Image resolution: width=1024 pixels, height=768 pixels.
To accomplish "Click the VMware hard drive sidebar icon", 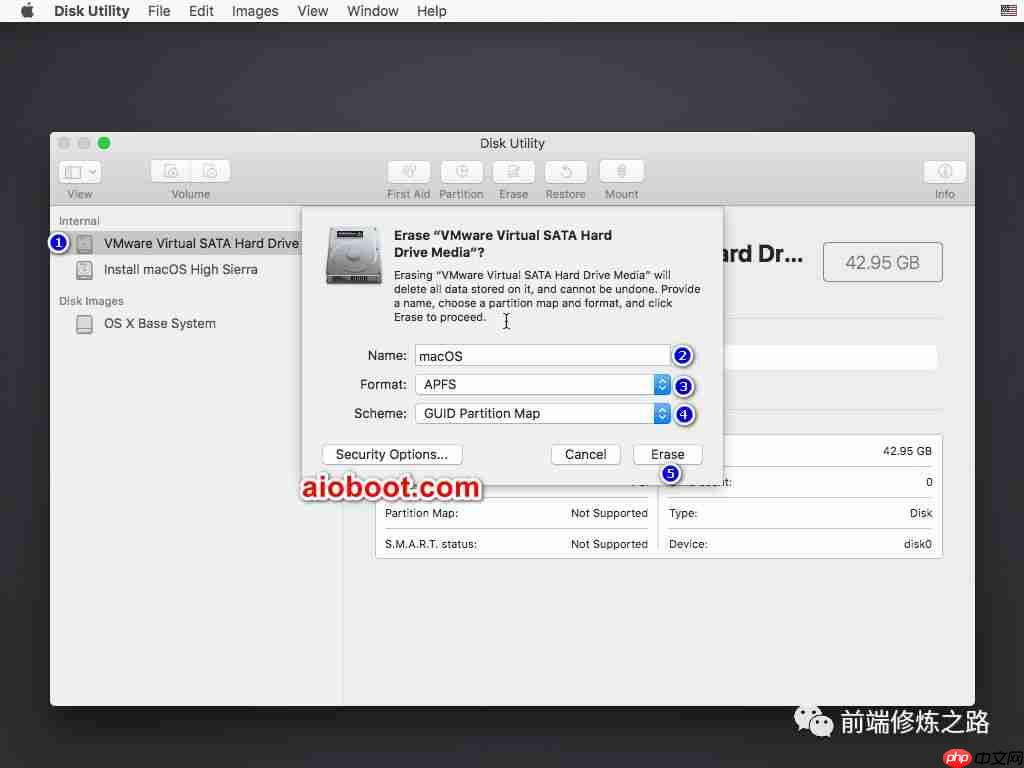I will click(84, 244).
